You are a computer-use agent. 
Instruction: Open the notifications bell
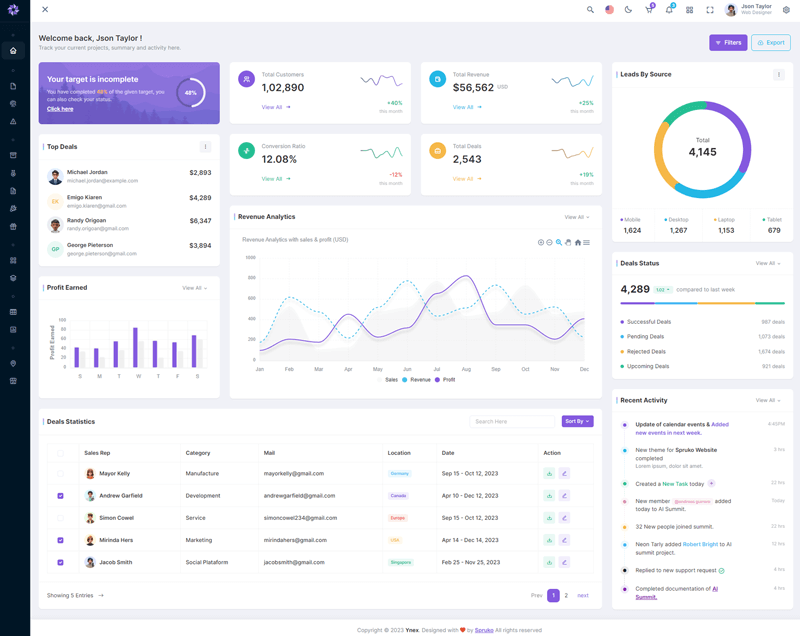[x=669, y=10]
